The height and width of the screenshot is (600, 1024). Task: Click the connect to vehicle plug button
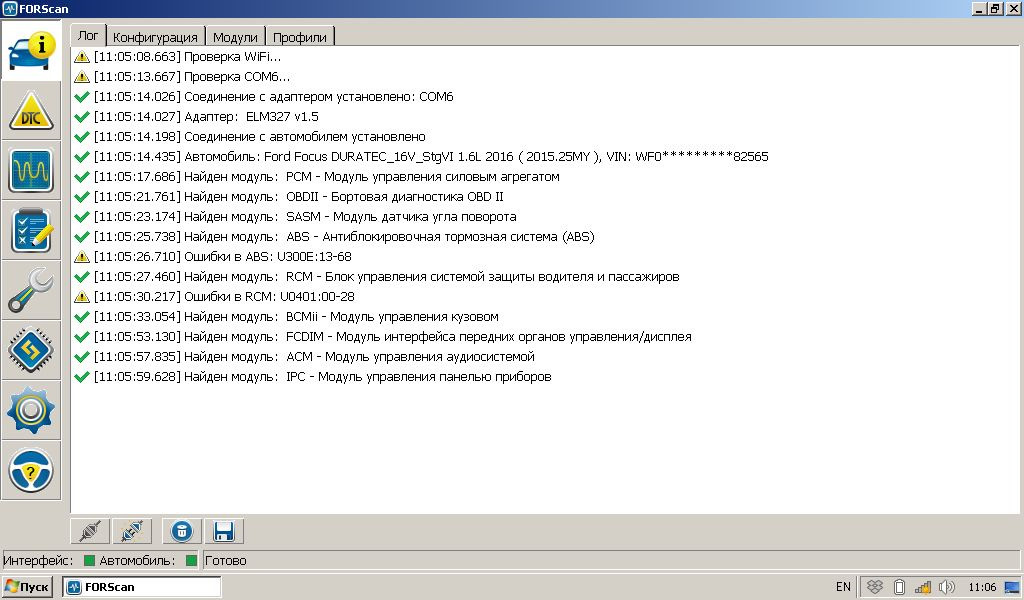pos(90,531)
